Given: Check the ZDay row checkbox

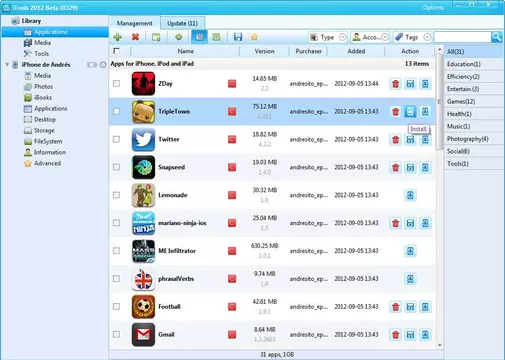Looking at the screenshot, I should (x=116, y=83).
